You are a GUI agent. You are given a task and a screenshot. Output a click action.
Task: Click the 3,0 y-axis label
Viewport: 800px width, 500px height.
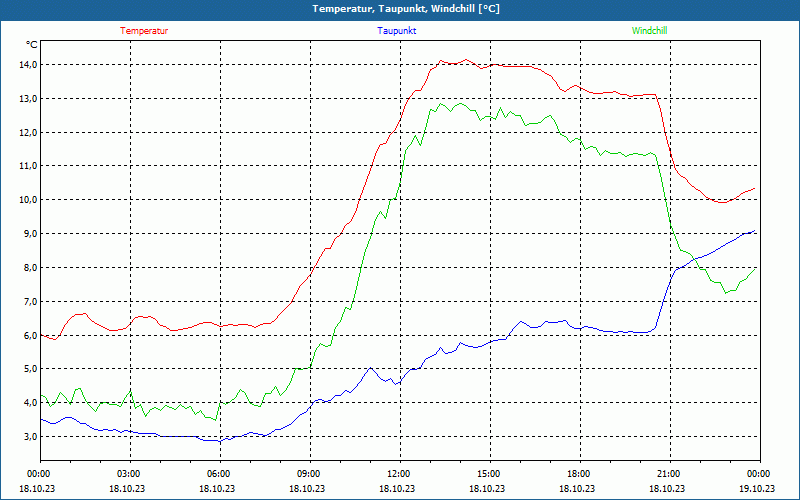(x=31, y=436)
